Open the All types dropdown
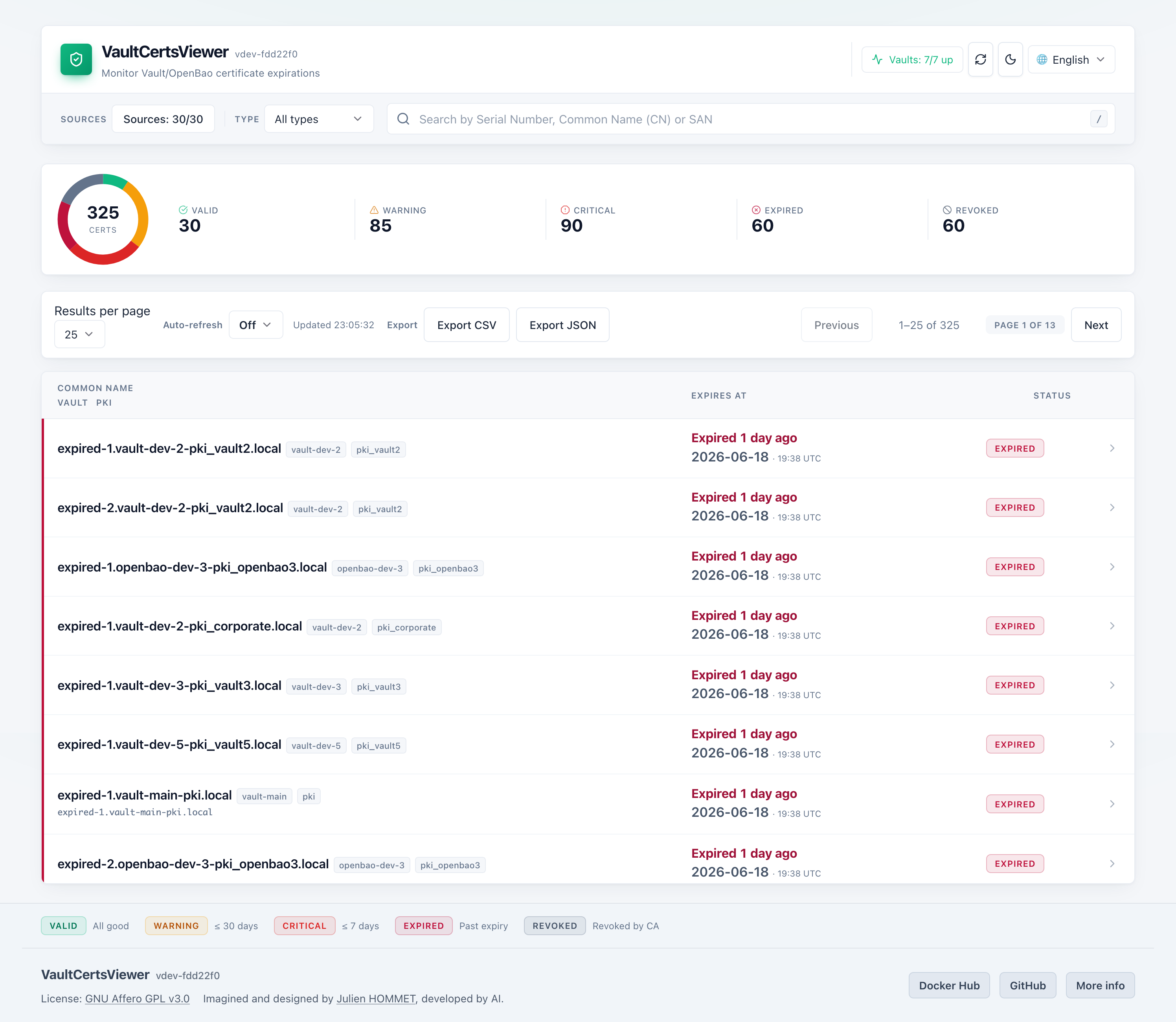1176x1022 pixels. (319, 119)
